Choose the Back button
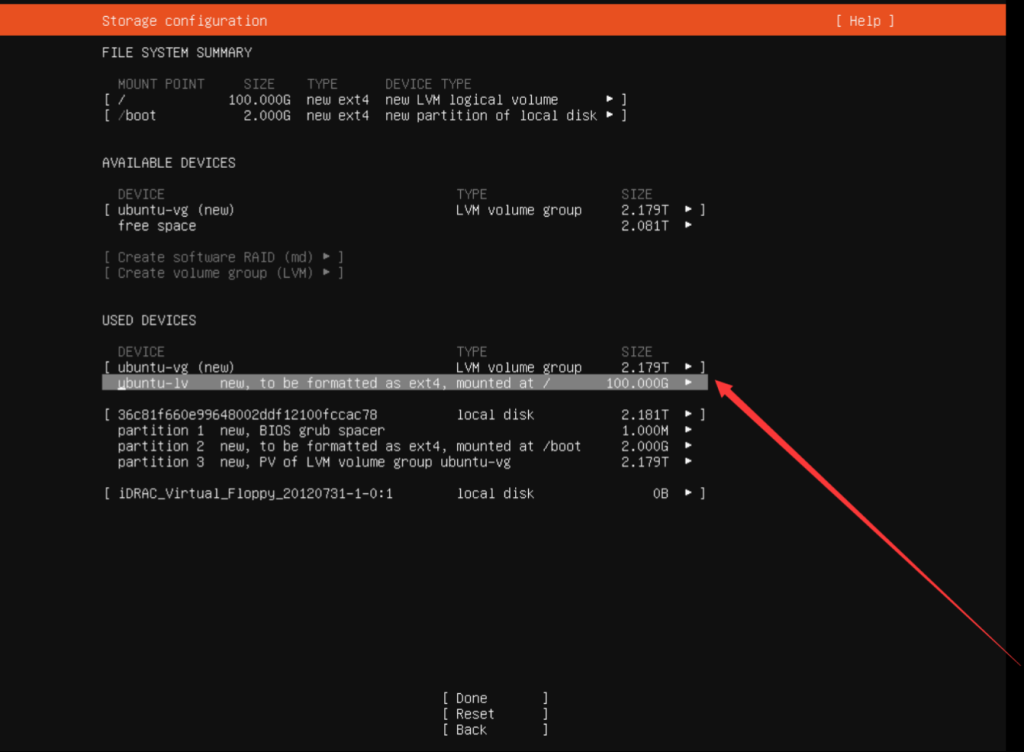This screenshot has width=1024, height=752. (x=495, y=730)
